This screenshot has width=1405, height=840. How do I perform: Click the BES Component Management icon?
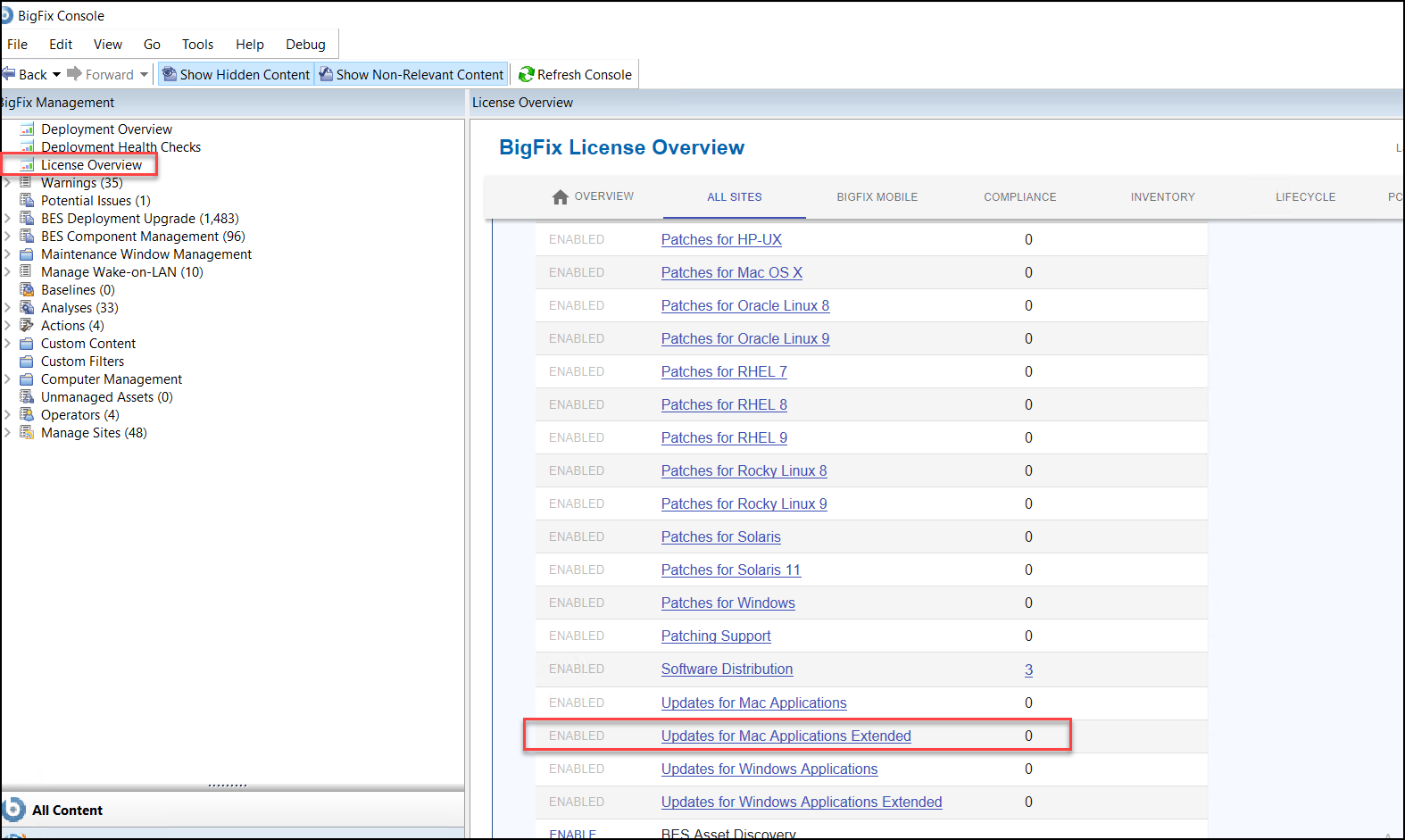[x=27, y=237]
